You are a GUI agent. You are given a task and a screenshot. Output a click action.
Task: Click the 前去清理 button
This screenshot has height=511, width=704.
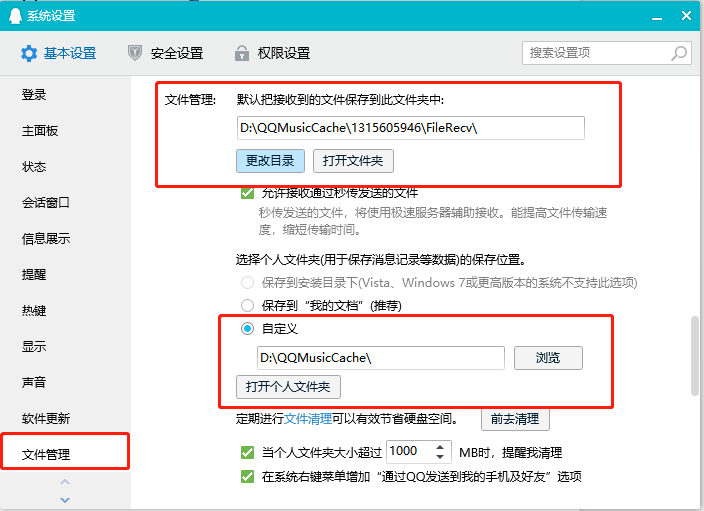(x=515, y=419)
